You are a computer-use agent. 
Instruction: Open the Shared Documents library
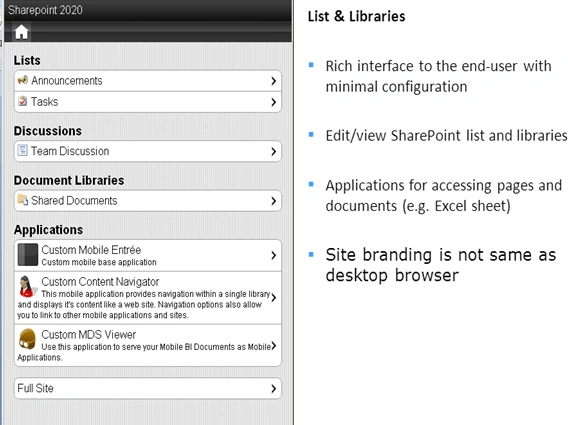pos(148,201)
